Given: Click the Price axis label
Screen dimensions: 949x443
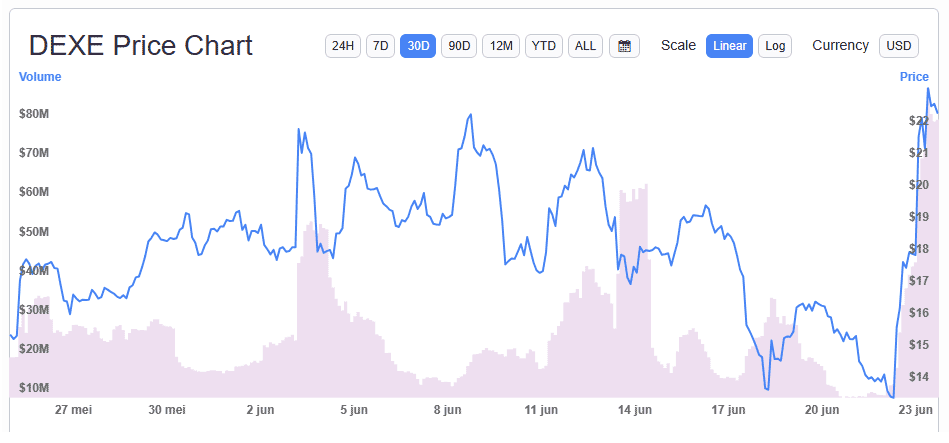Looking at the screenshot, I should (914, 77).
